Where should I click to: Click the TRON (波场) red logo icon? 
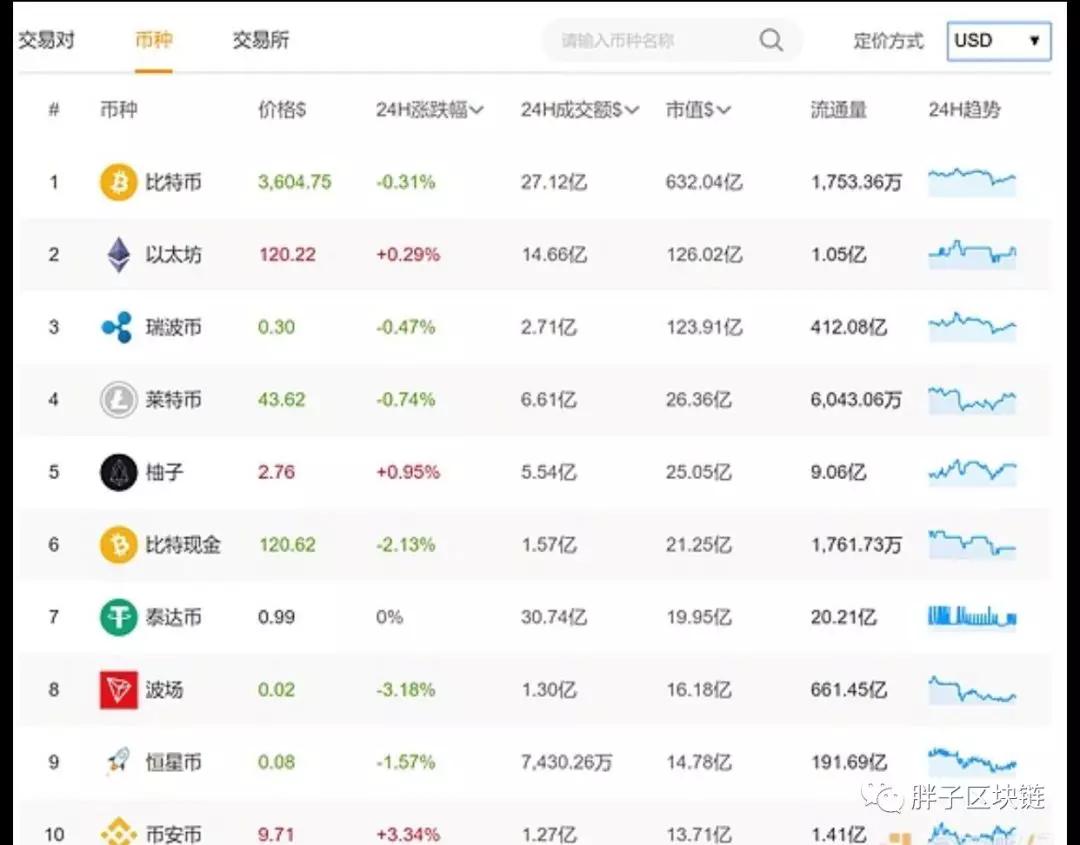(x=118, y=689)
